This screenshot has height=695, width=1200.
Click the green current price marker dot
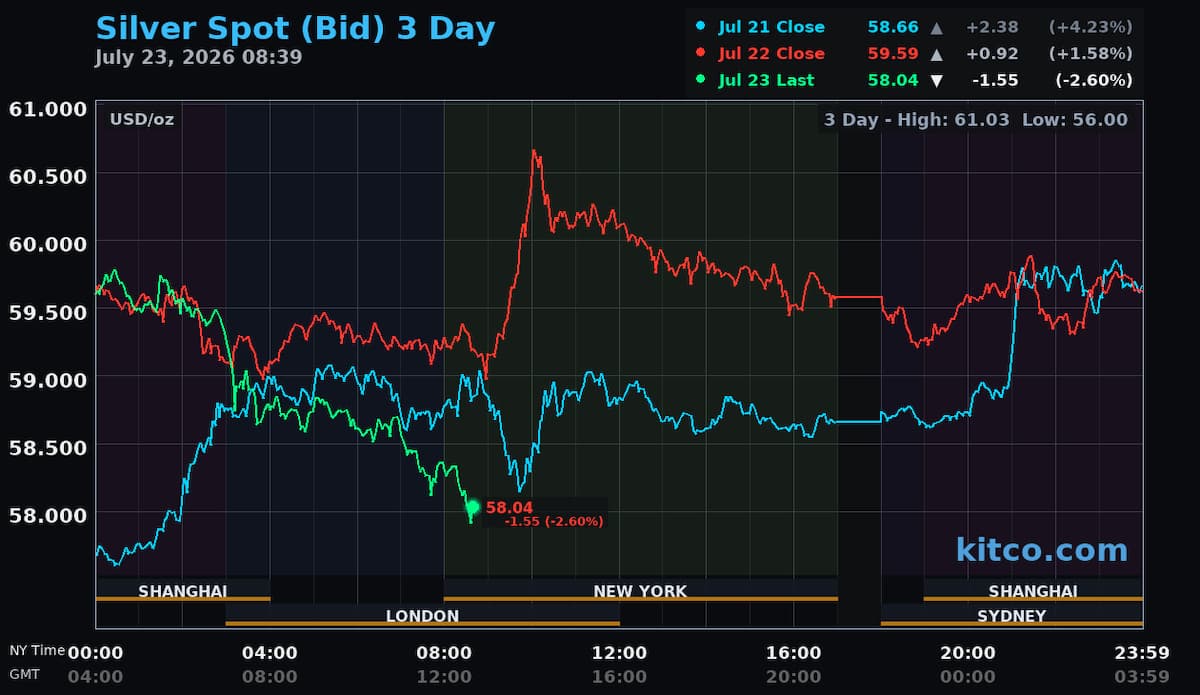pyautogui.click(x=473, y=507)
